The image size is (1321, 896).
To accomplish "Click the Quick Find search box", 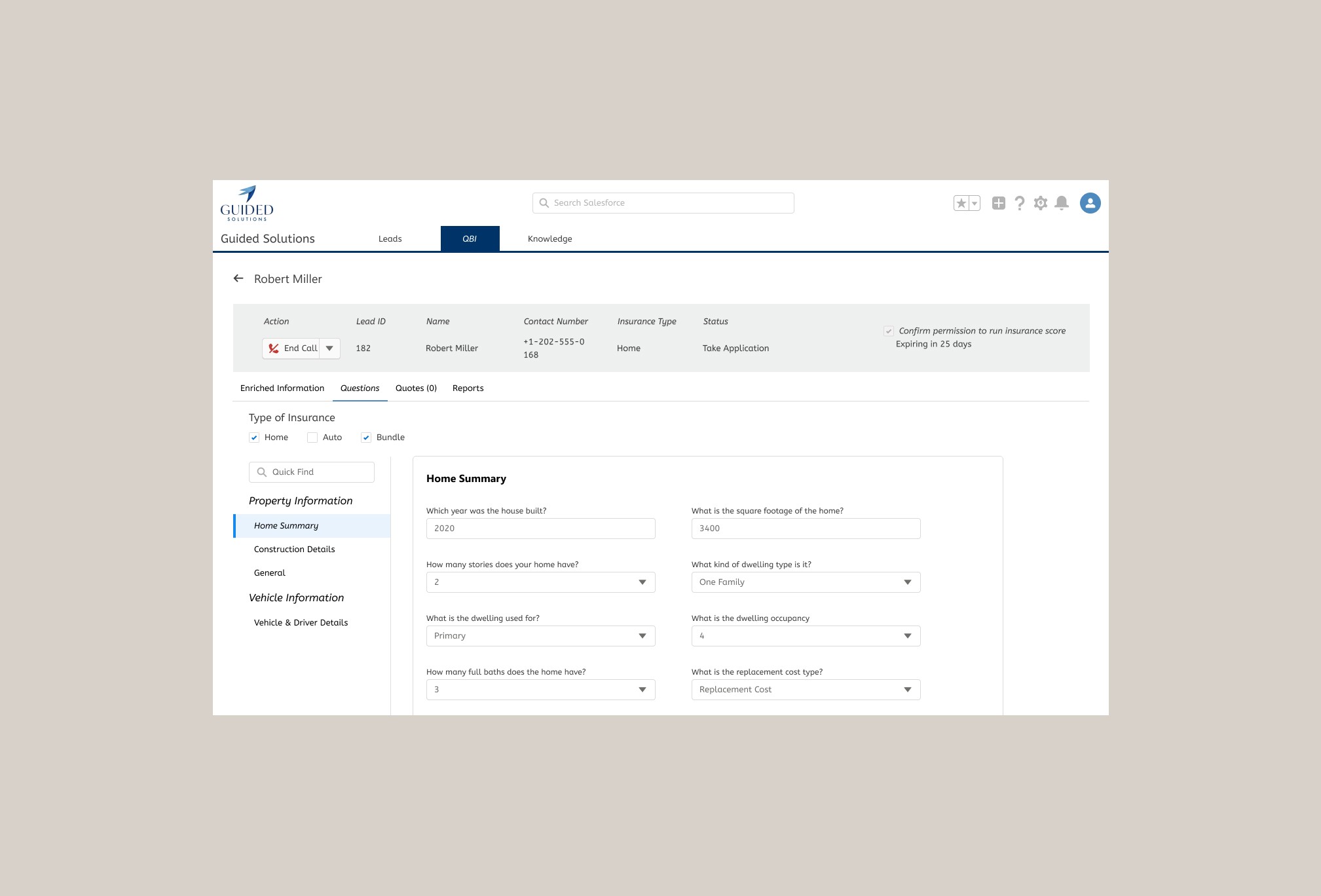I will coord(312,472).
